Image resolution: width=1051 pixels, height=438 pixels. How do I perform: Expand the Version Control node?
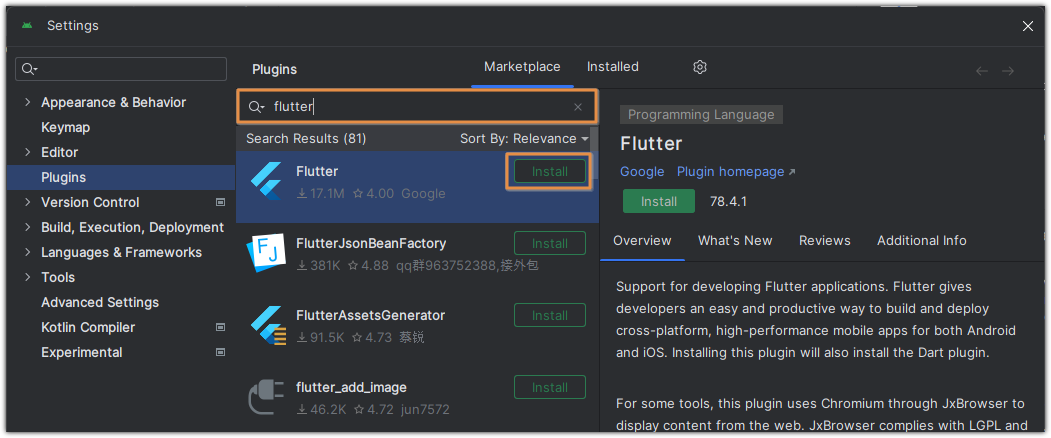[x=27, y=202]
